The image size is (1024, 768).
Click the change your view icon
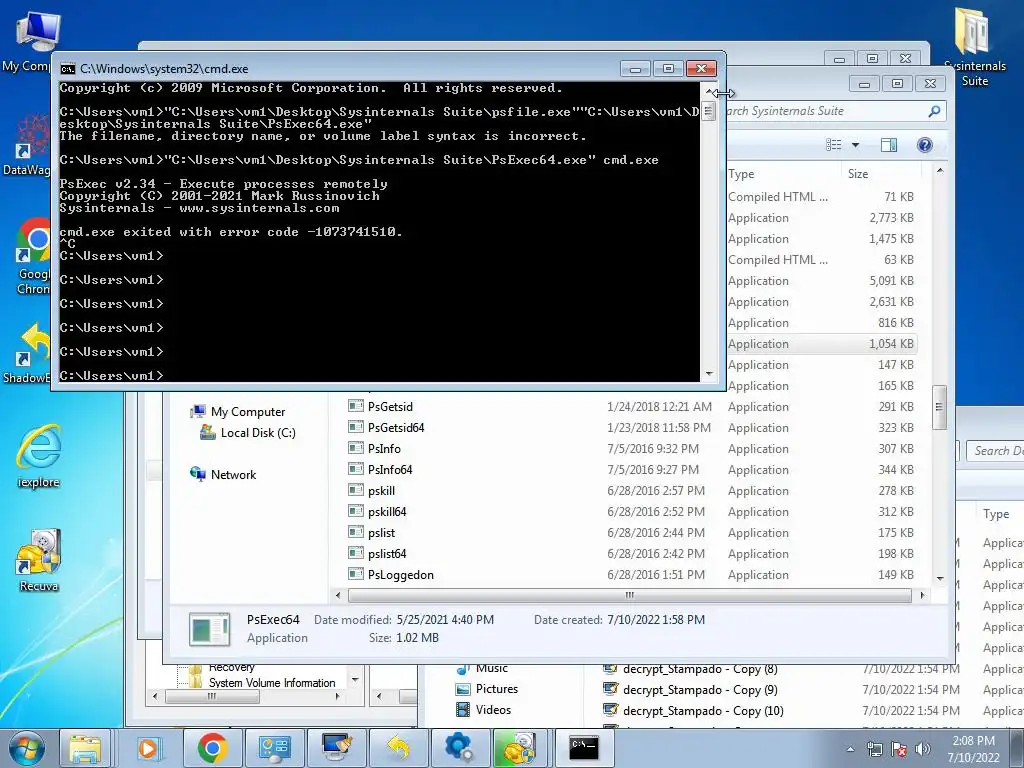point(834,145)
